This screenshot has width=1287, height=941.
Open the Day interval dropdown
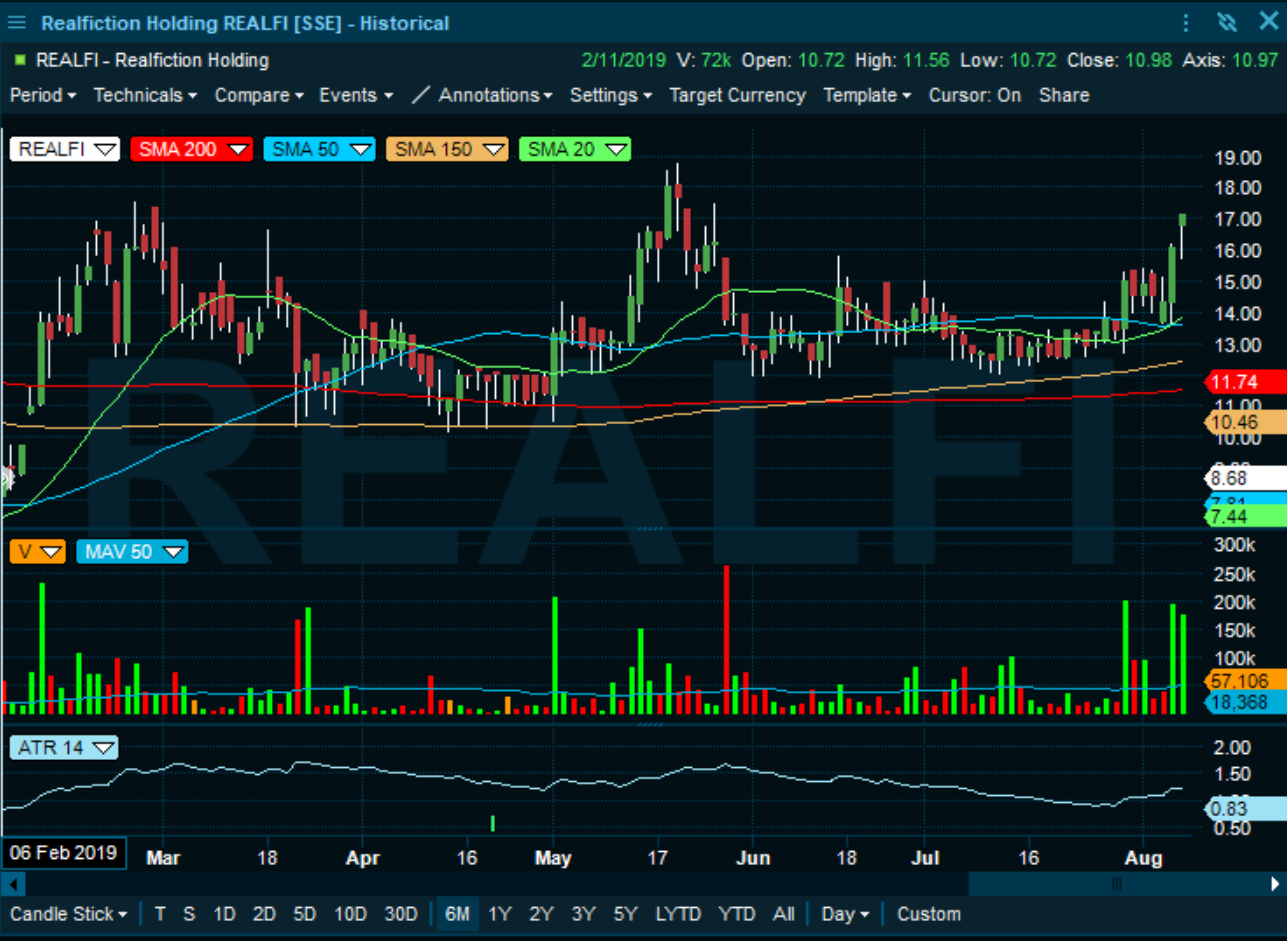pyautogui.click(x=845, y=914)
